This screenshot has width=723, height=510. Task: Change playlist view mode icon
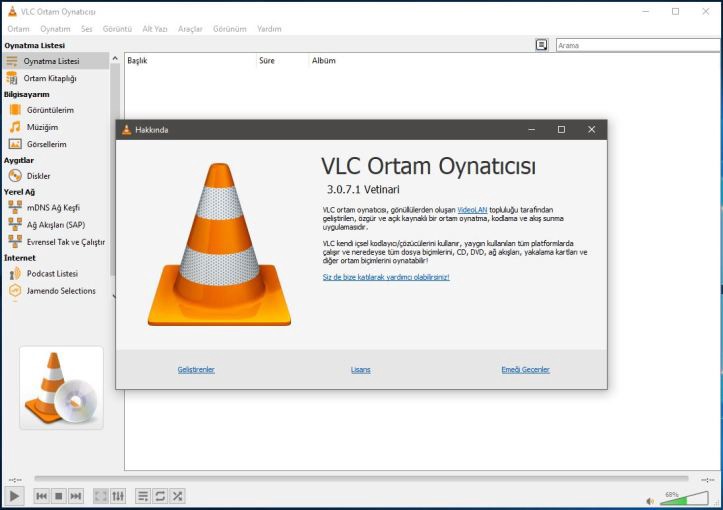click(x=541, y=45)
